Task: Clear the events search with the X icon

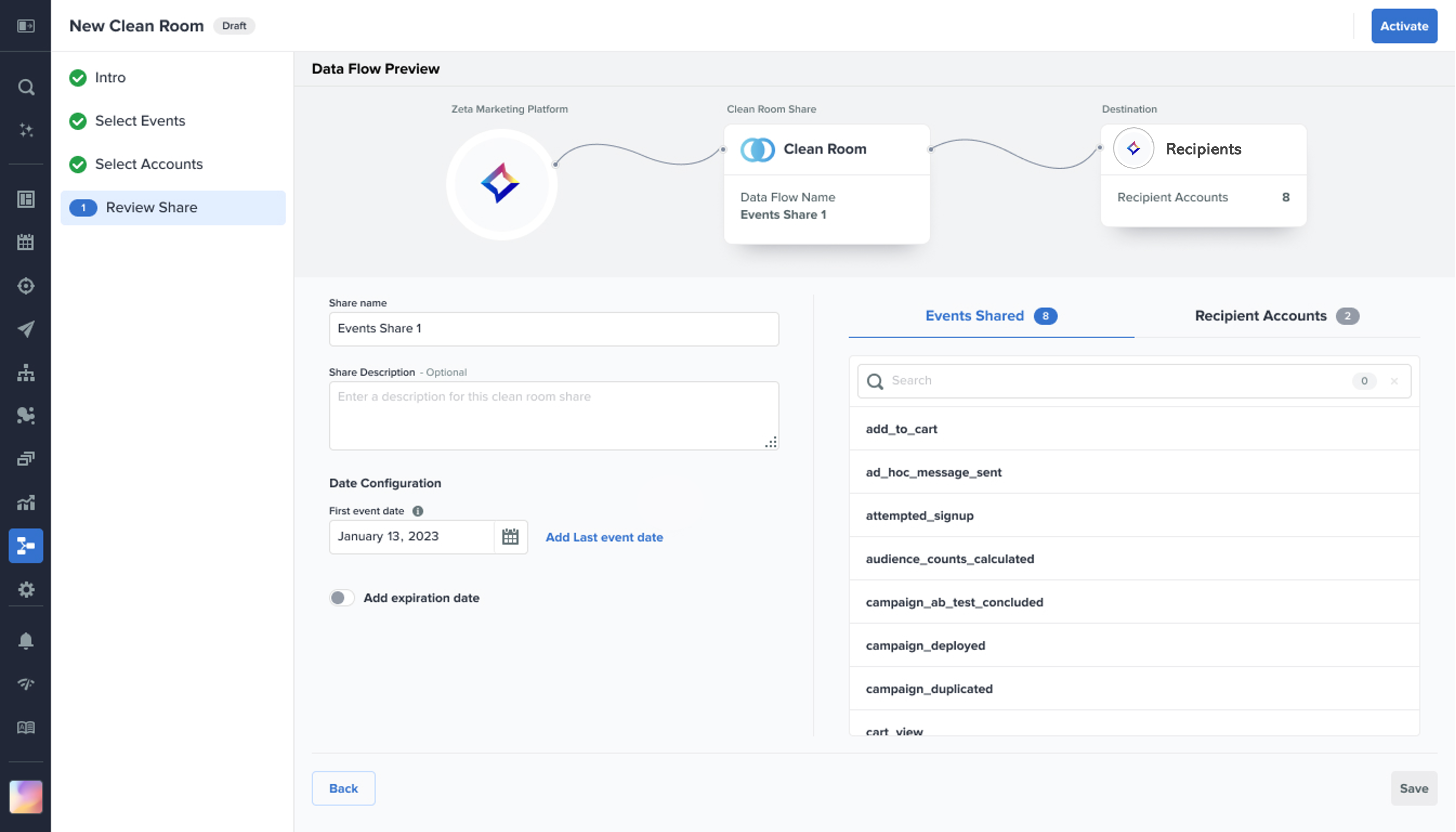Action: (x=1394, y=381)
